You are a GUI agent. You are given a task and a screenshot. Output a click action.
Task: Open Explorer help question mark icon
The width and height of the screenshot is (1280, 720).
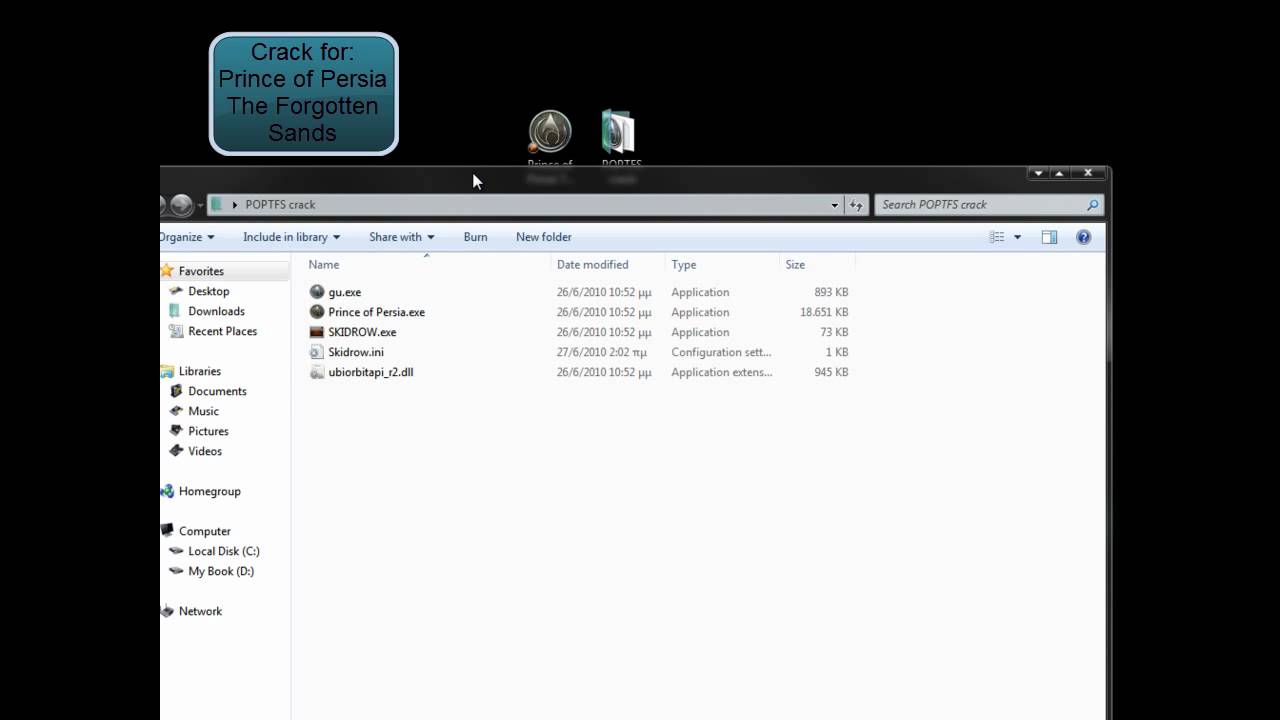[x=1083, y=237]
